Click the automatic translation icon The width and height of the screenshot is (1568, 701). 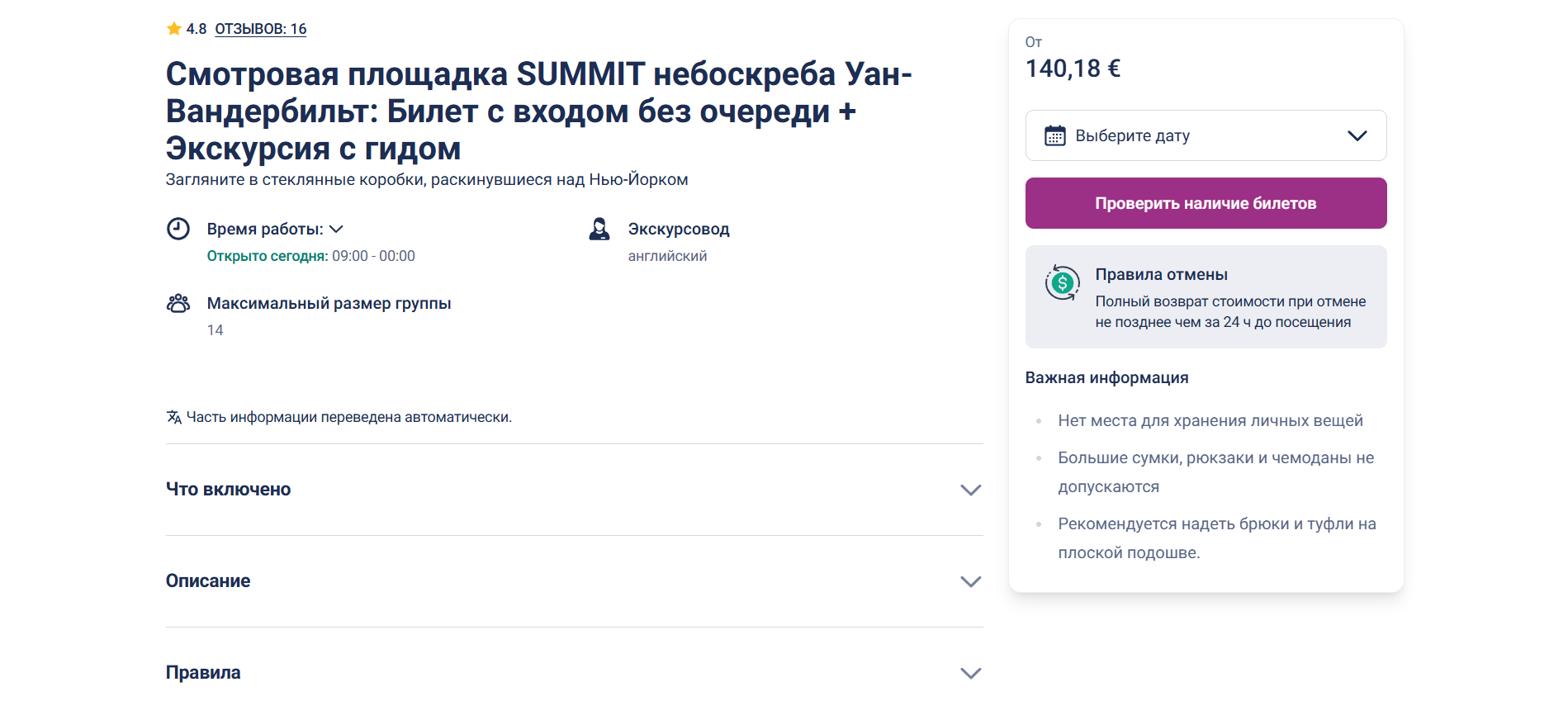tap(173, 417)
